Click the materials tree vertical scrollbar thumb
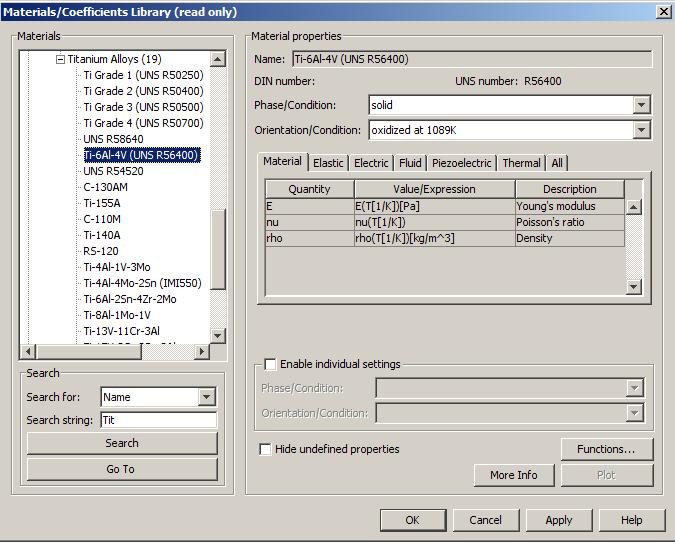This screenshot has height=546, width=675. (x=218, y=250)
